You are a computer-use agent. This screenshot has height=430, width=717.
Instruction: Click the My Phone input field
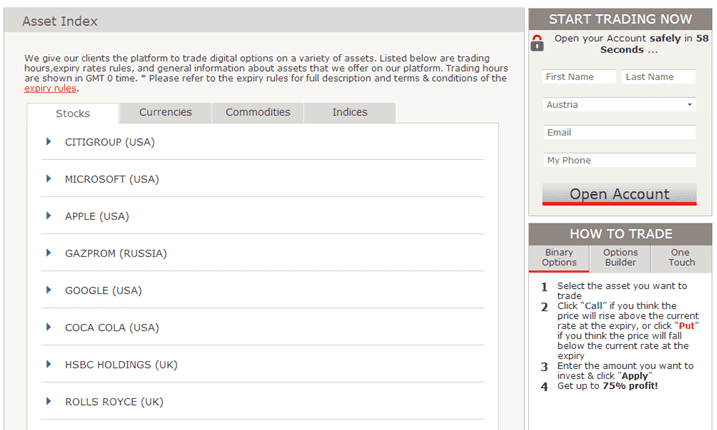pyautogui.click(x=619, y=160)
